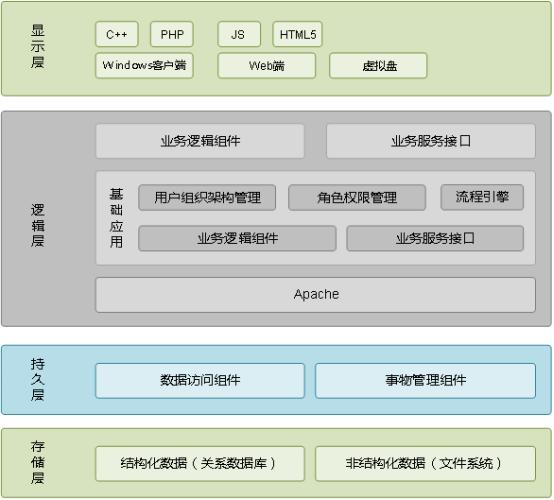
Task: Click the Windows客户端 box
Action: (145, 65)
